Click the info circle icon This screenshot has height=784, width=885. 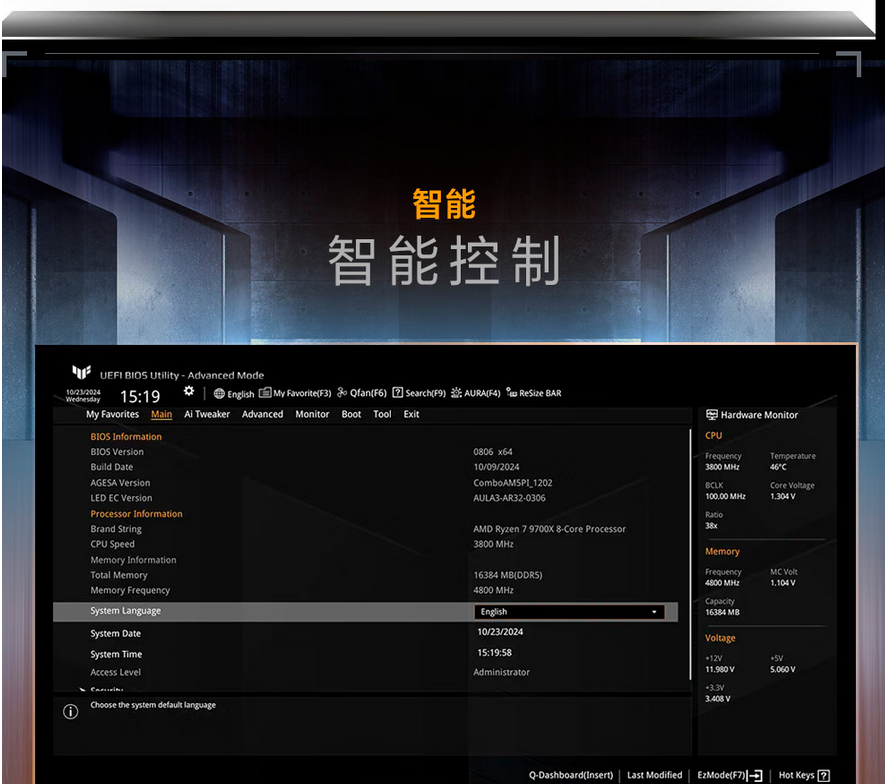click(x=71, y=712)
